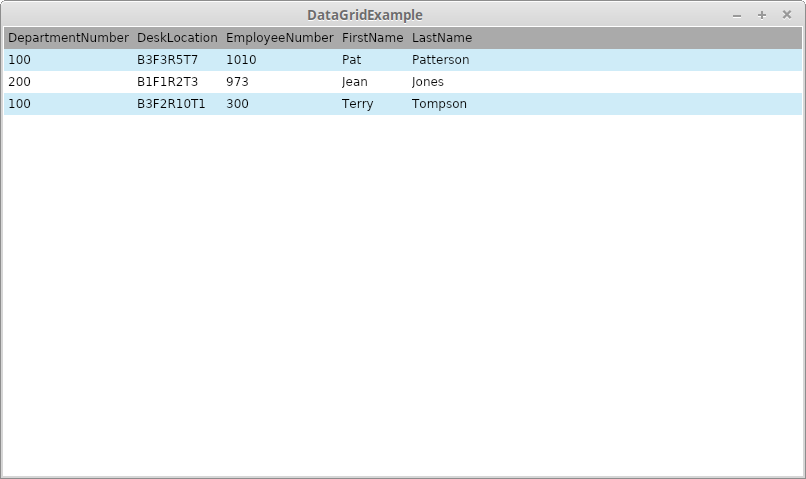The image size is (806, 479).
Task: Select the last name Jones cell
Action: [427, 82]
